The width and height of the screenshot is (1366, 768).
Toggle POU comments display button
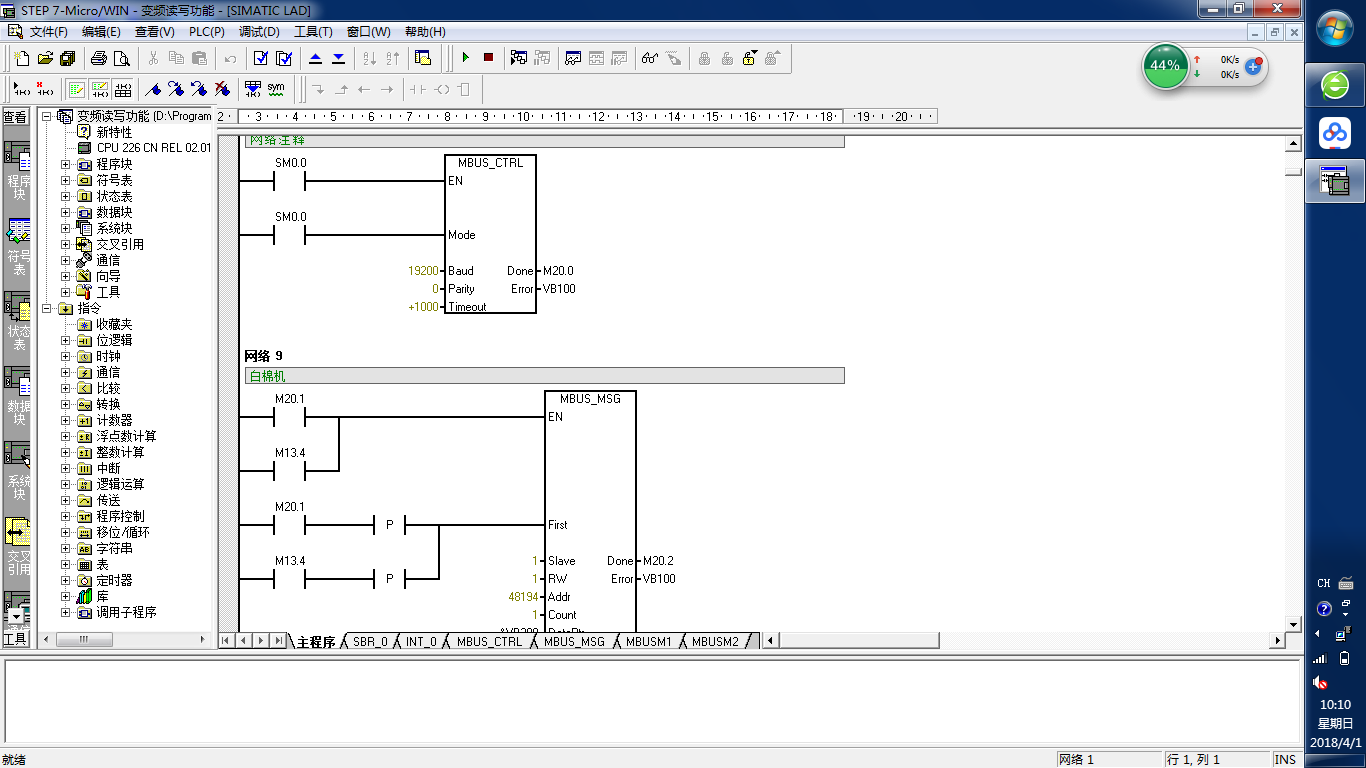click(x=77, y=89)
